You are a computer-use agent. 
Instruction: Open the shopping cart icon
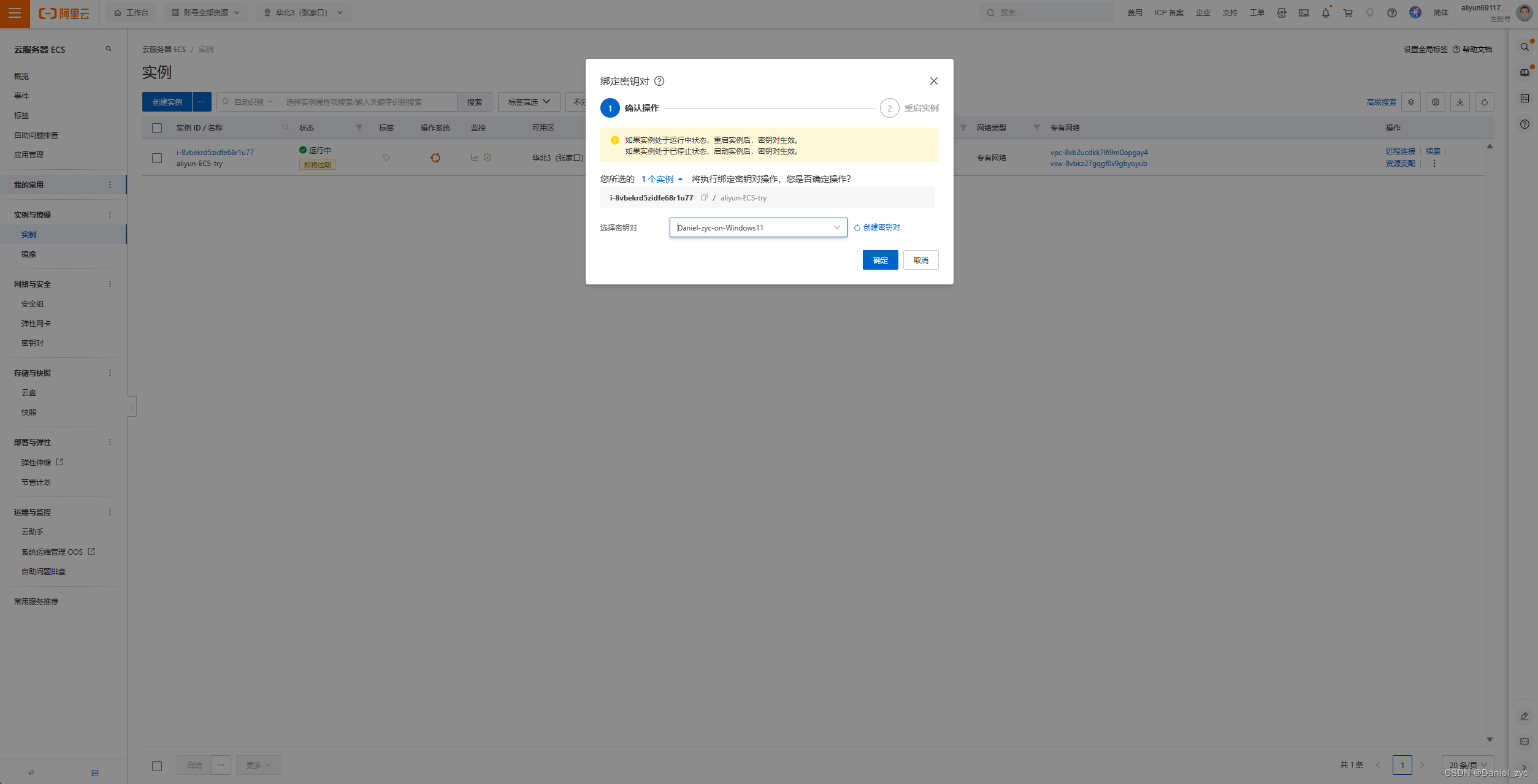[1347, 13]
